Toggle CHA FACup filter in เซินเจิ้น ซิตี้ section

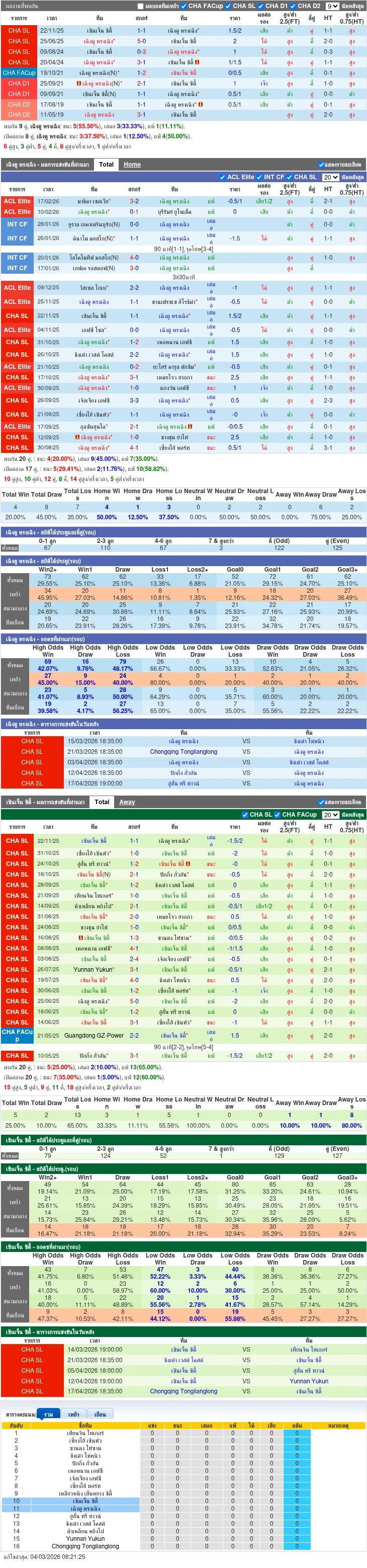pos(278,814)
